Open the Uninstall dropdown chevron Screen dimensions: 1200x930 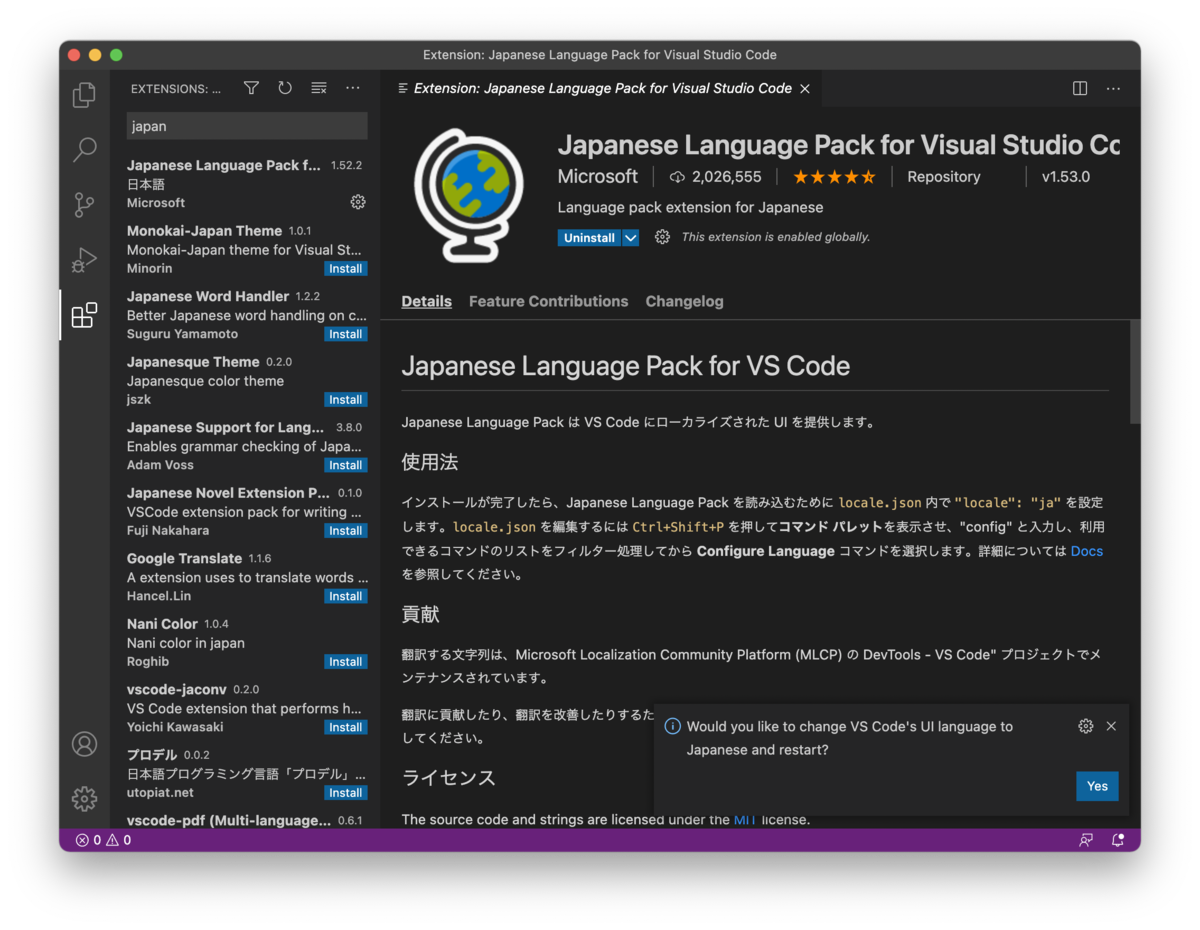pyautogui.click(x=631, y=237)
